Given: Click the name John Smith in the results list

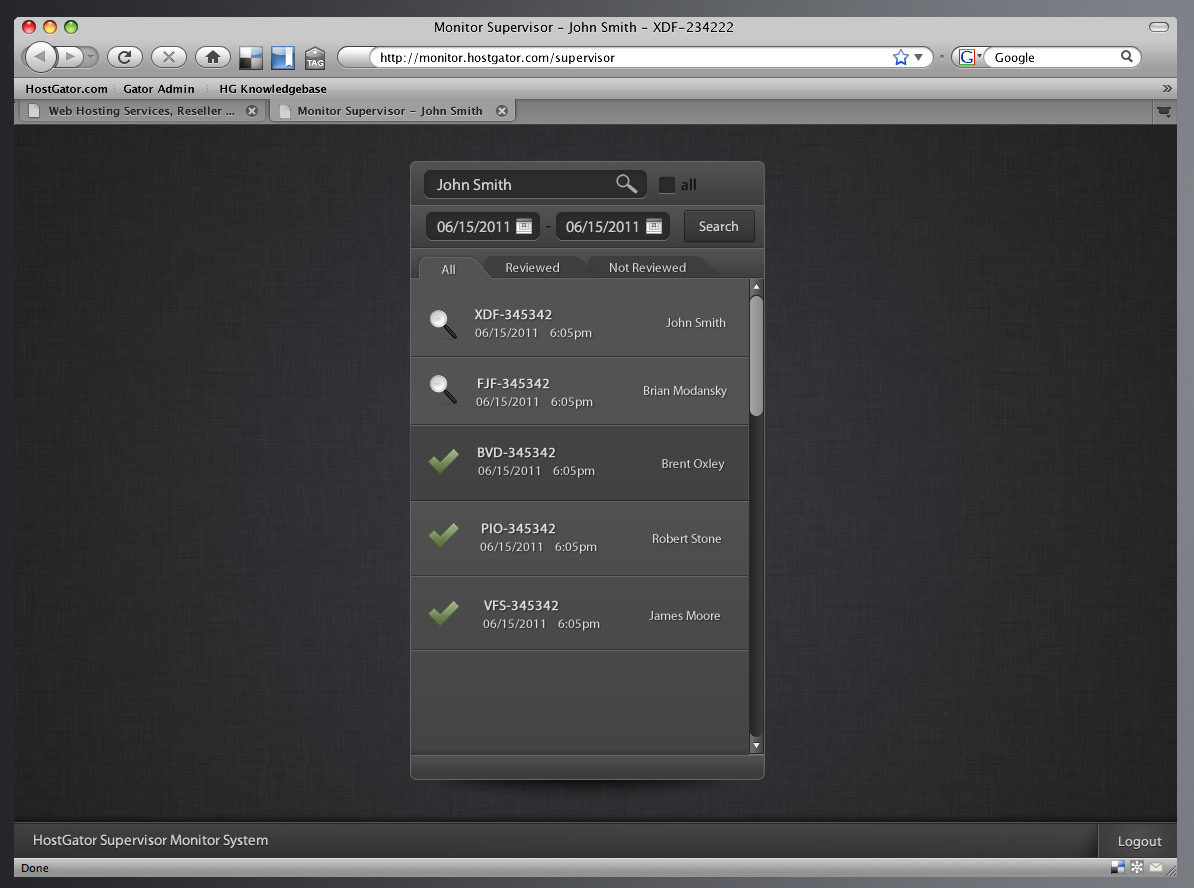Looking at the screenshot, I should click(x=695, y=323).
